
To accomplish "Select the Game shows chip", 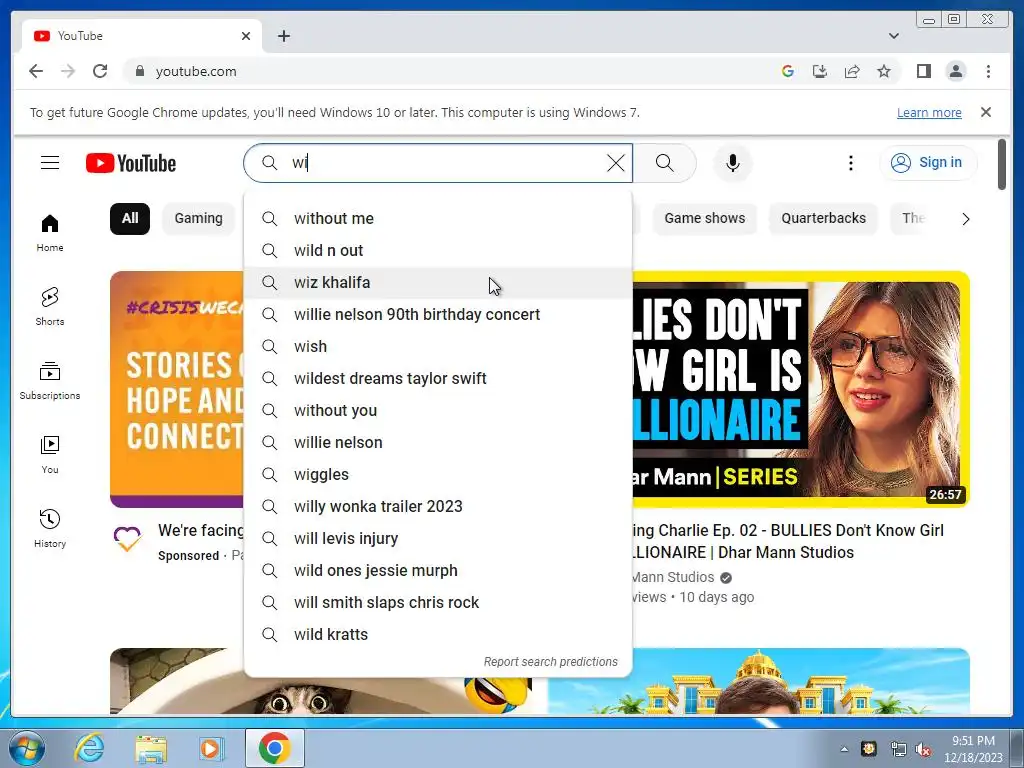I will click(705, 218).
